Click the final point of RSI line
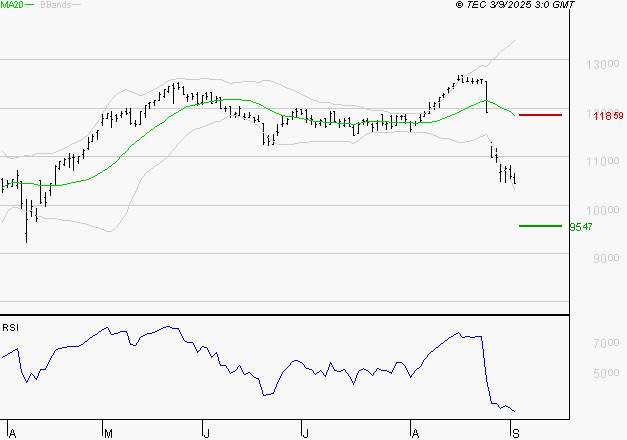The width and height of the screenshot is (627, 440). point(515,411)
